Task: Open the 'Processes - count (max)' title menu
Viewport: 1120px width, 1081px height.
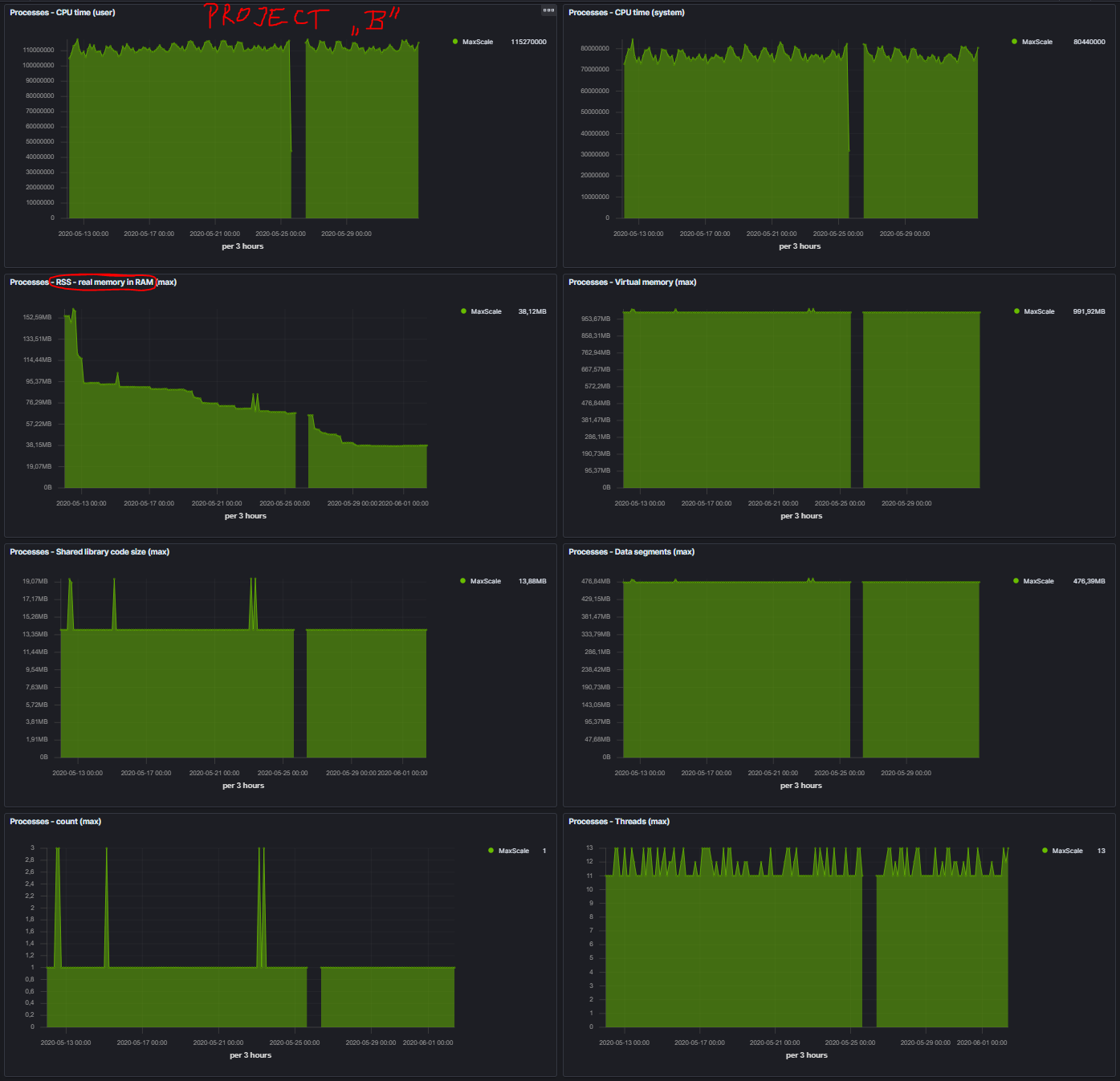Action: point(55,822)
